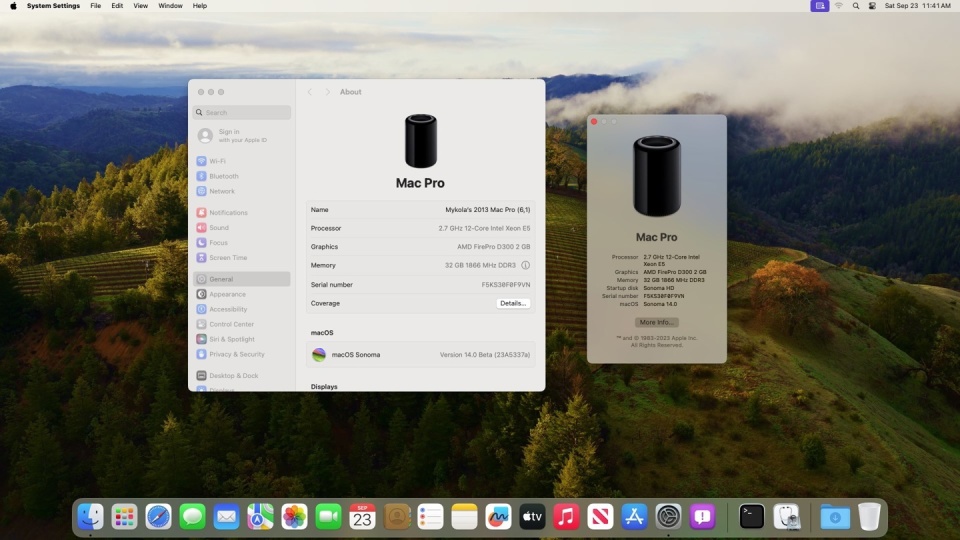This screenshot has height=540, width=960.
Task: Open Bluetooth settings in the sidebar
Action: pos(242,176)
